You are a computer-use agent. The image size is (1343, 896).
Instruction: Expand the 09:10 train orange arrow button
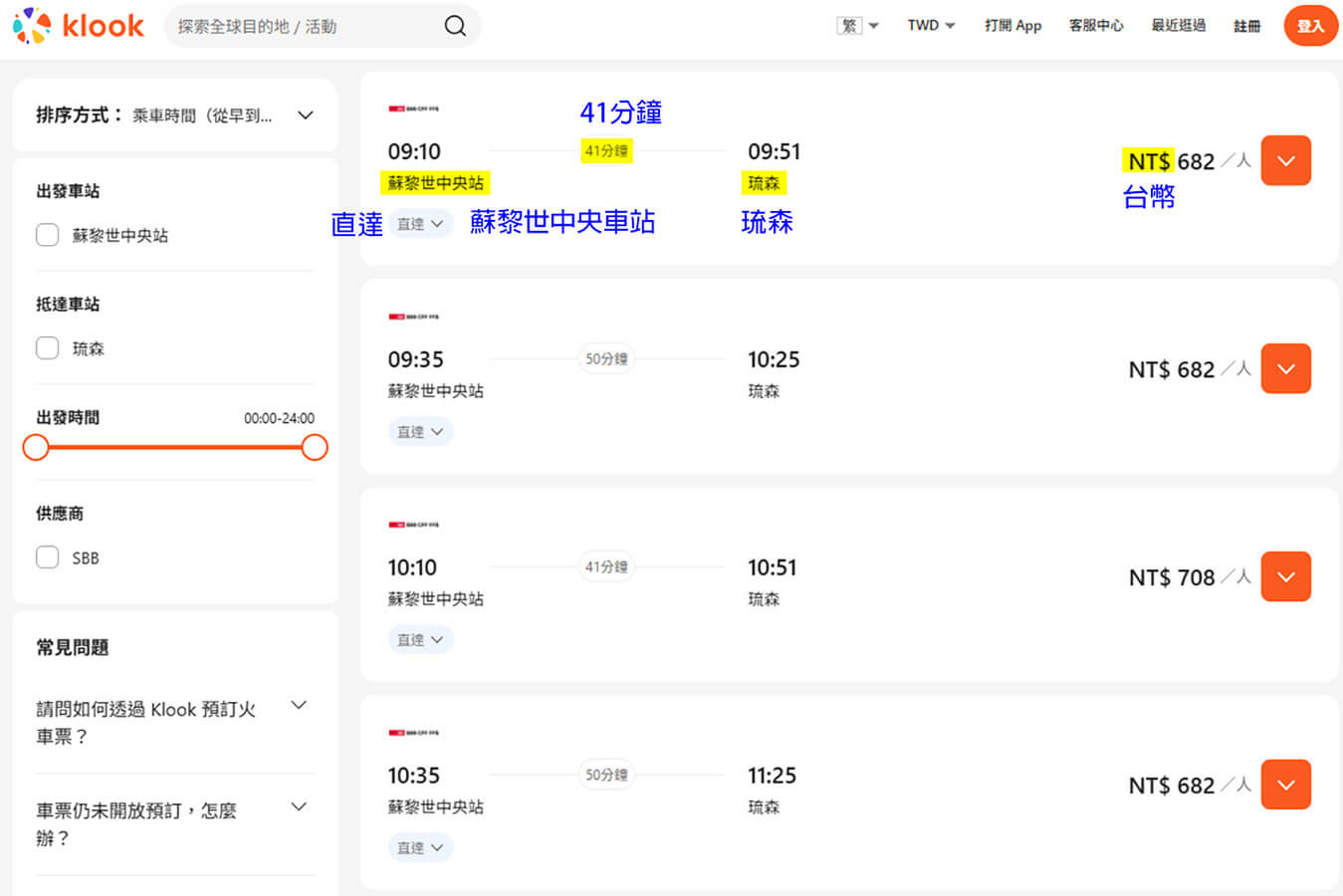(x=1286, y=161)
